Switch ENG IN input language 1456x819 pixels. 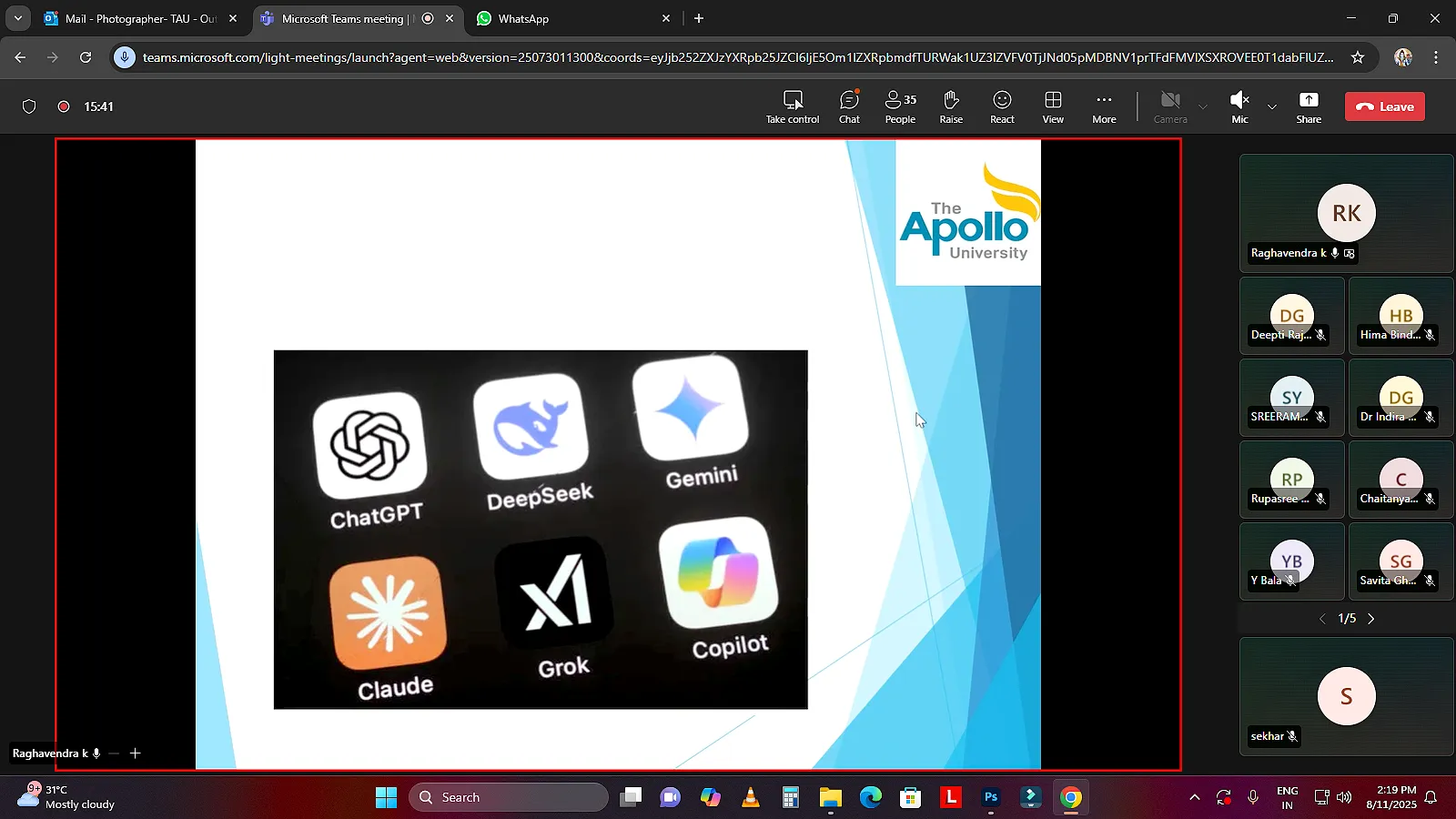click(1287, 797)
